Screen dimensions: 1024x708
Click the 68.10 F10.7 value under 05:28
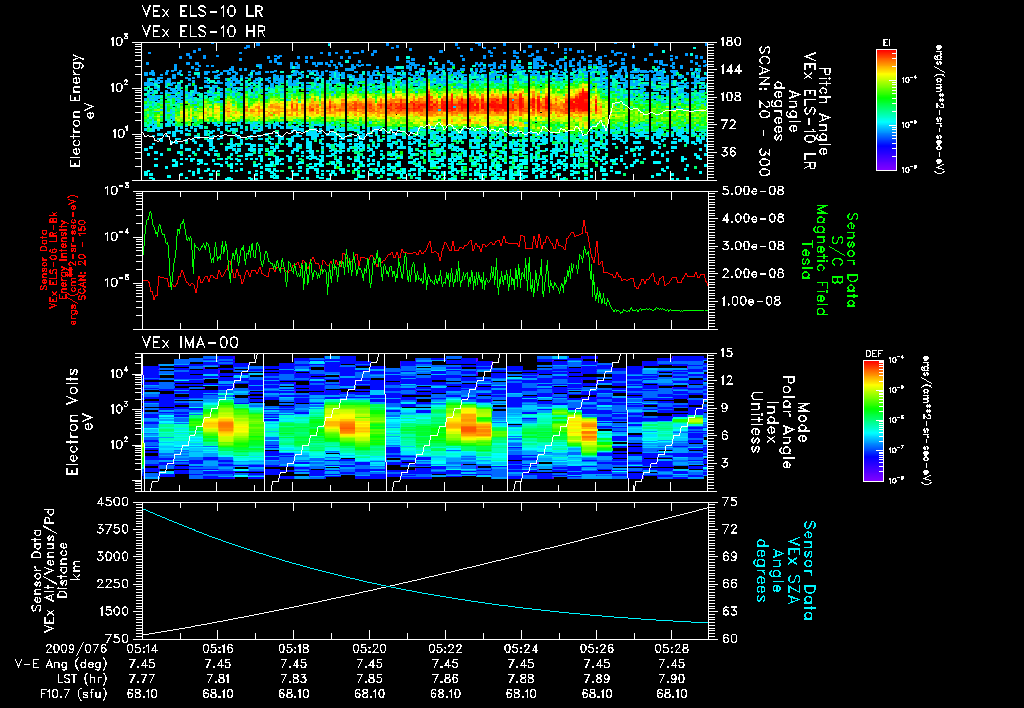673,694
